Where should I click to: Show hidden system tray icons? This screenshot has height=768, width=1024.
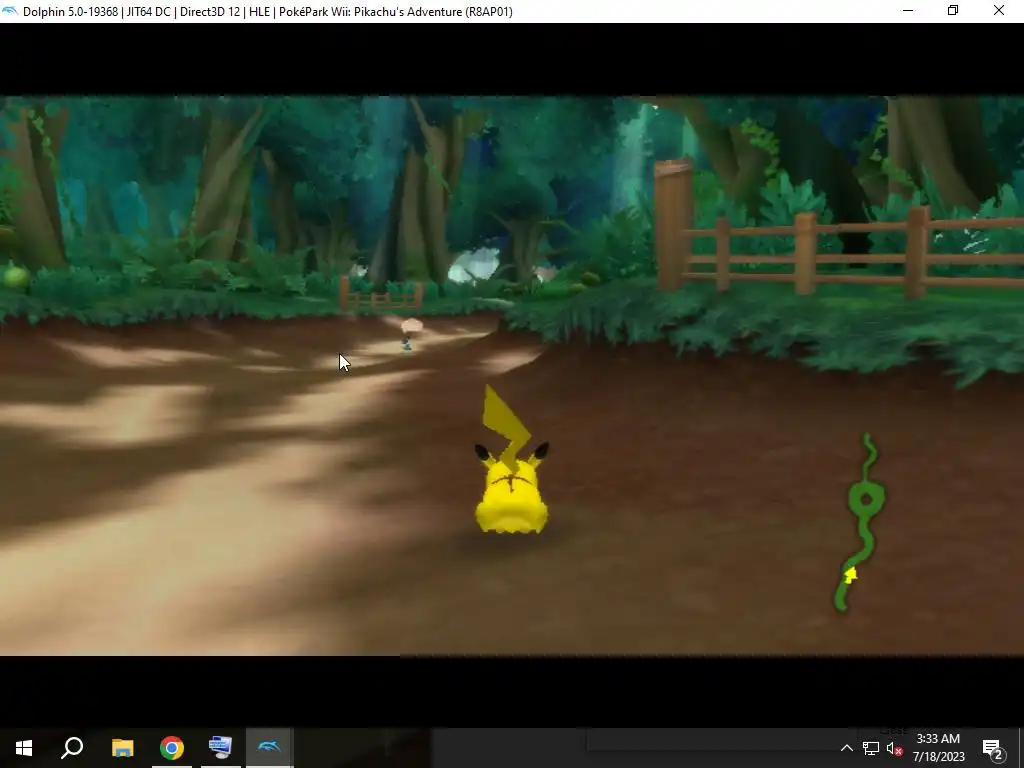coord(846,748)
